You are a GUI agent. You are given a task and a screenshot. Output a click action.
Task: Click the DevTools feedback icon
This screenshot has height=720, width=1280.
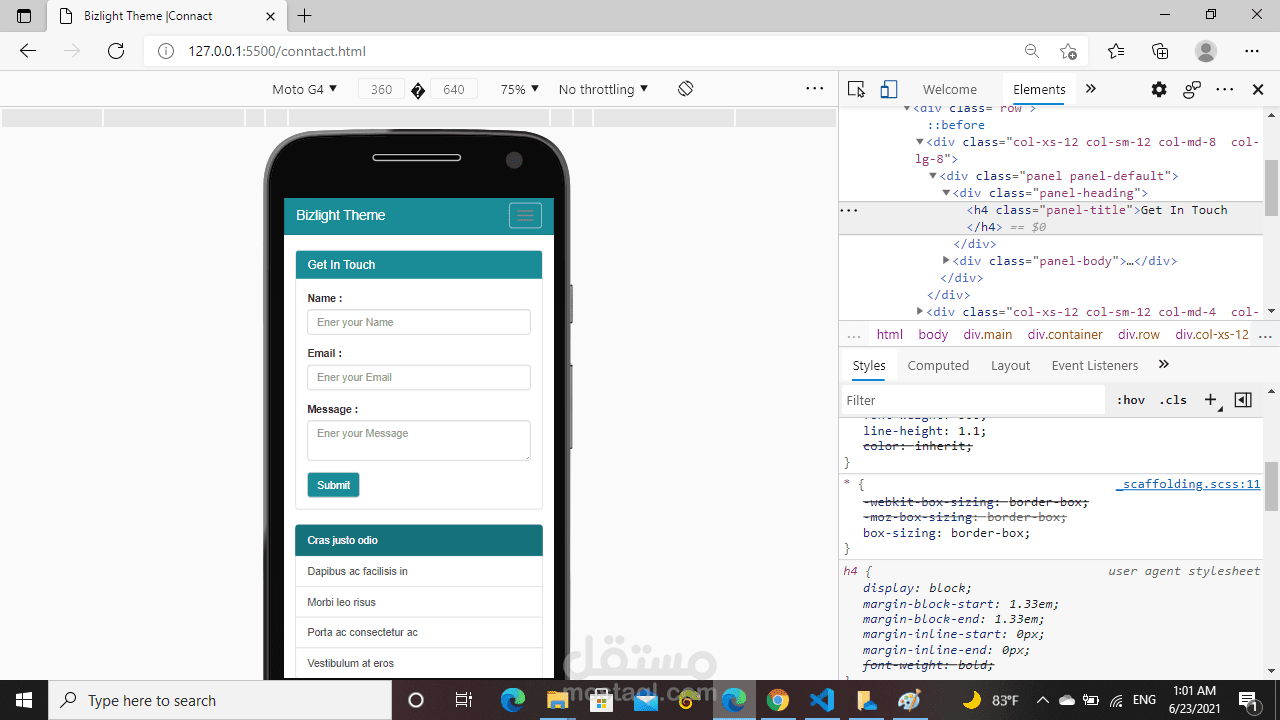(1192, 89)
